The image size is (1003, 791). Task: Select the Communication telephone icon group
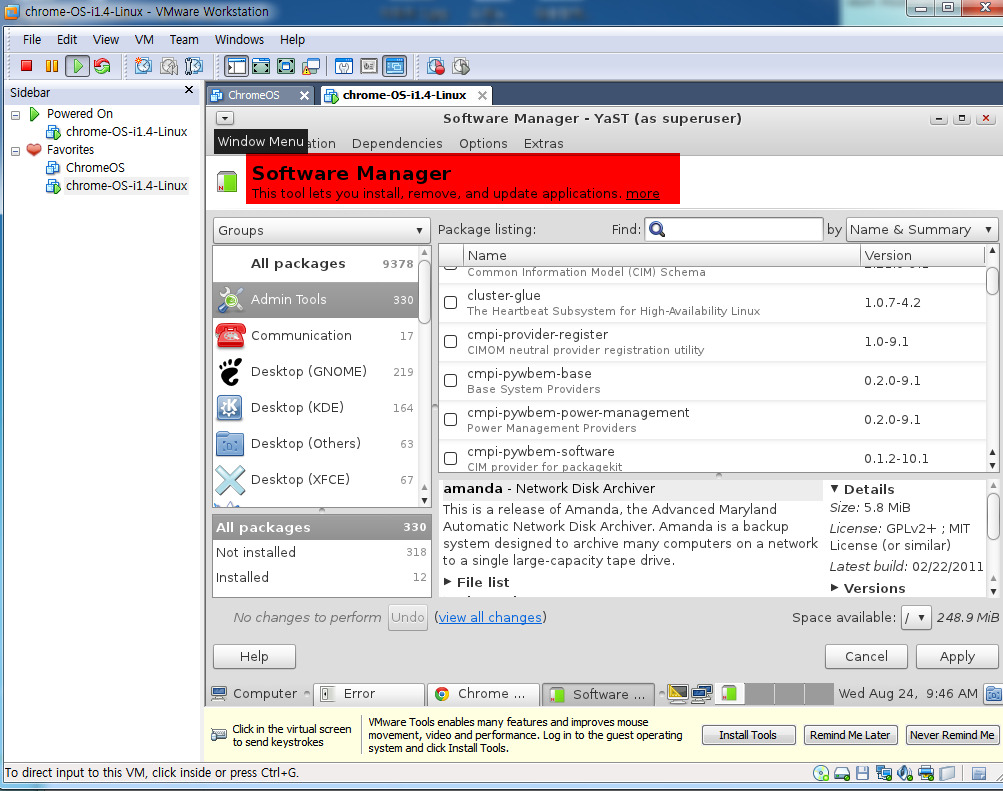click(x=230, y=336)
